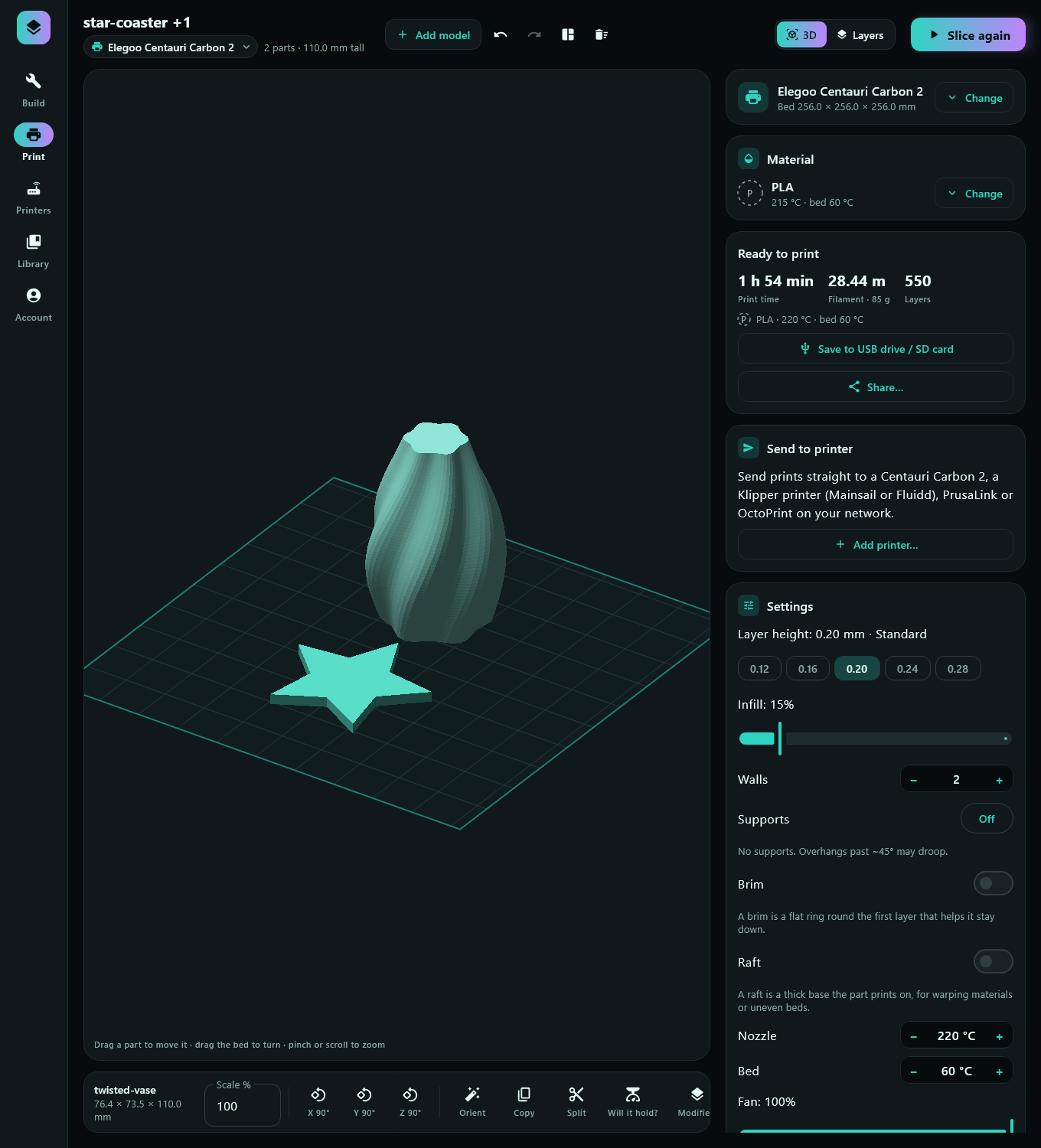The width and height of the screenshot is (1041, 1148).
Task: Click the Walls value 2
Action: click(x=956, y=779)
